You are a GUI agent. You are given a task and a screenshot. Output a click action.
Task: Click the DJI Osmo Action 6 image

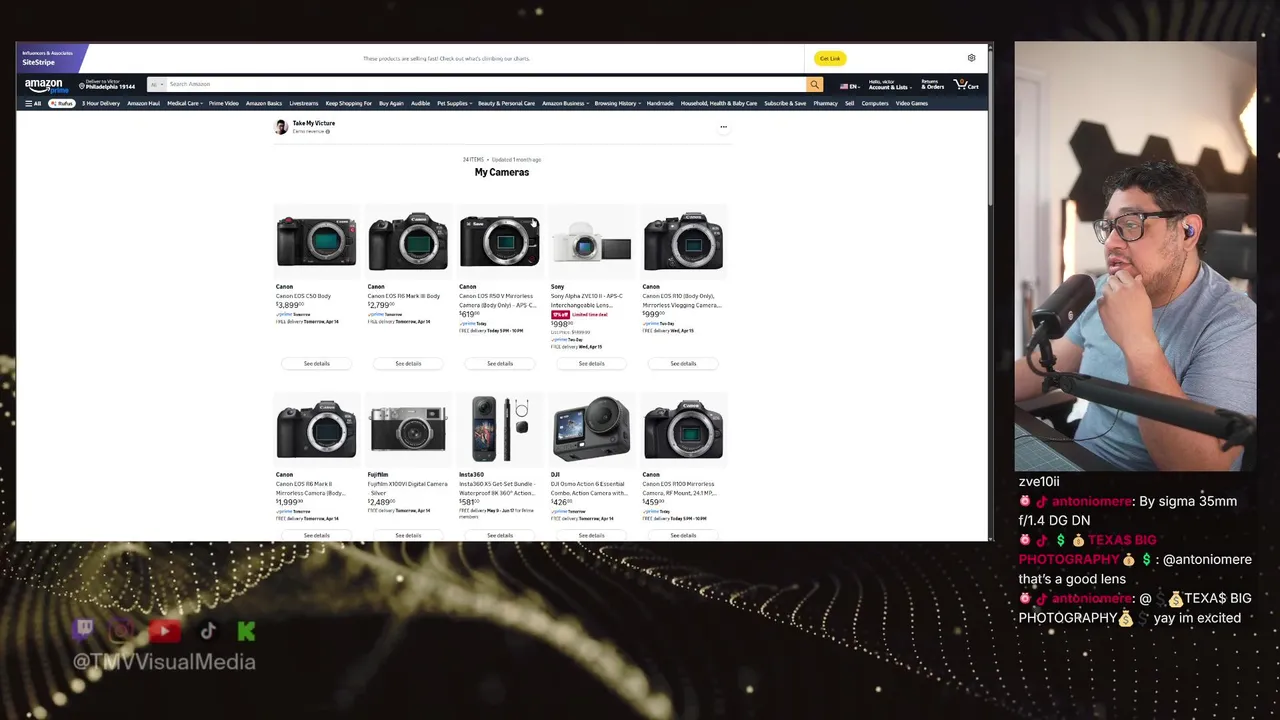coord(591,429)
